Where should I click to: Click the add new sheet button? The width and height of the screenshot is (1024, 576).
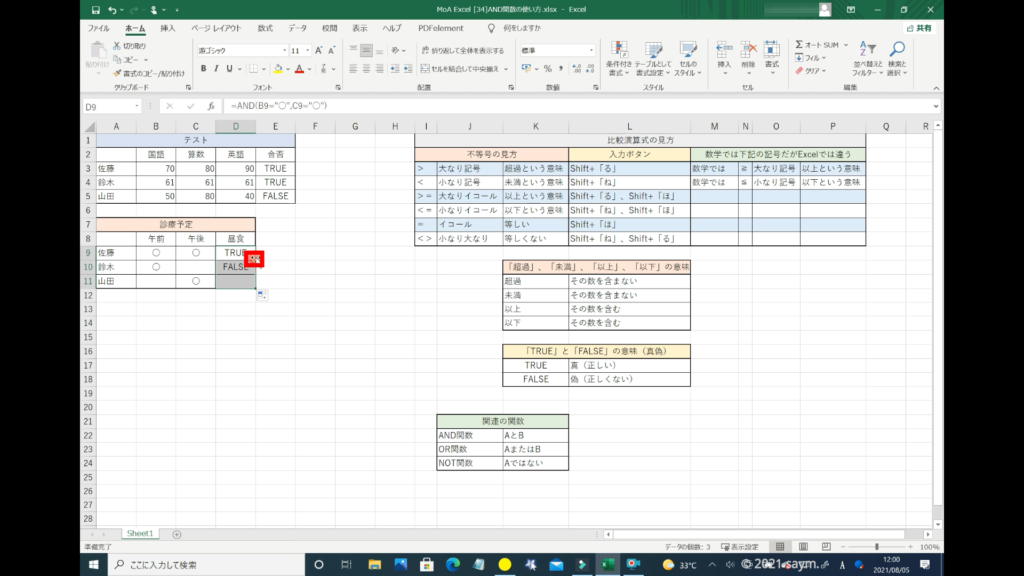coord(177,534)
